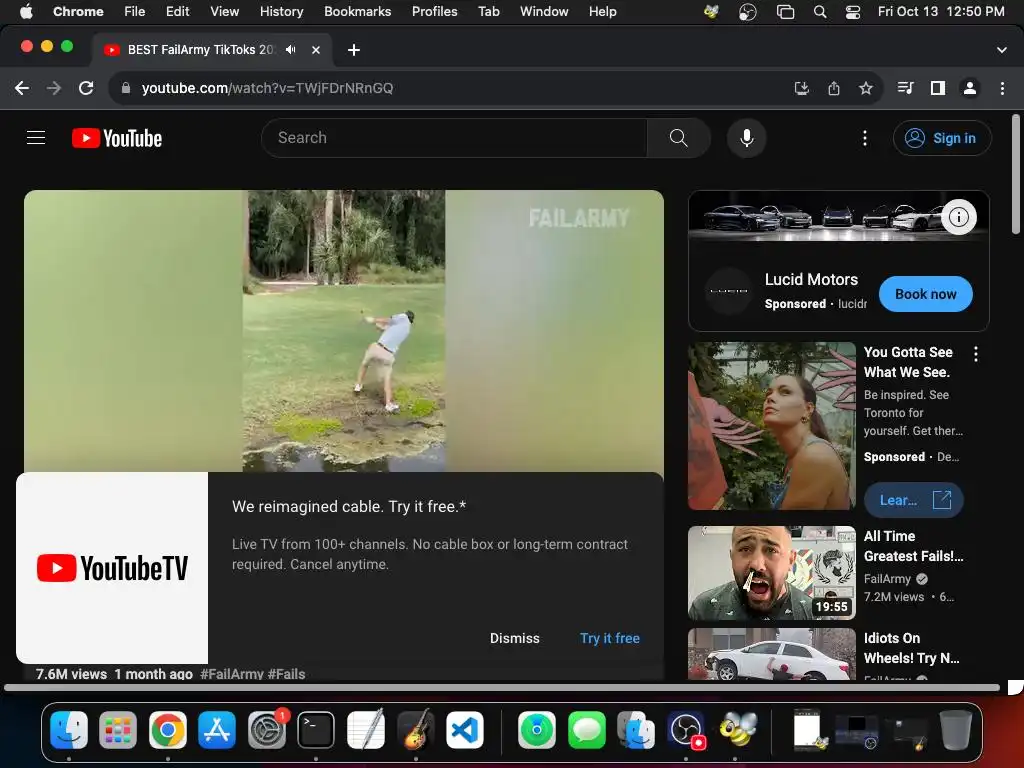Open the View menu
The image size is (1024, 768).
pyautogui.click(x=224, y=11)
